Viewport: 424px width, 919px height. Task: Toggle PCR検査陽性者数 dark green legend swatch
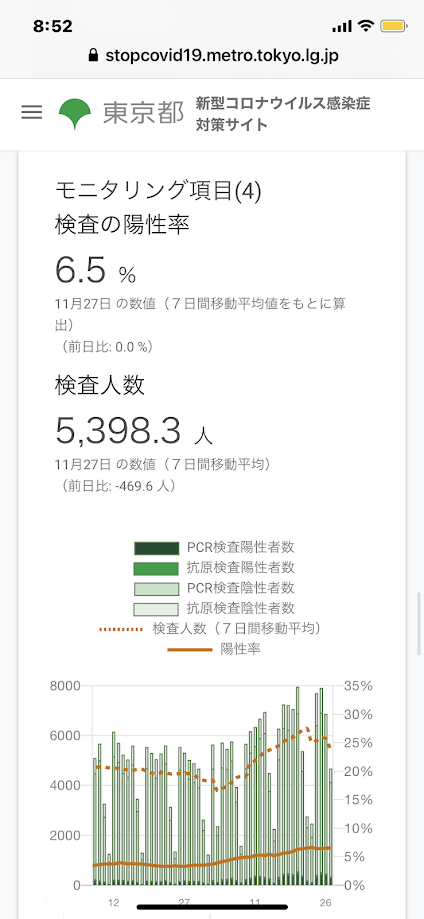click(156, 548)
